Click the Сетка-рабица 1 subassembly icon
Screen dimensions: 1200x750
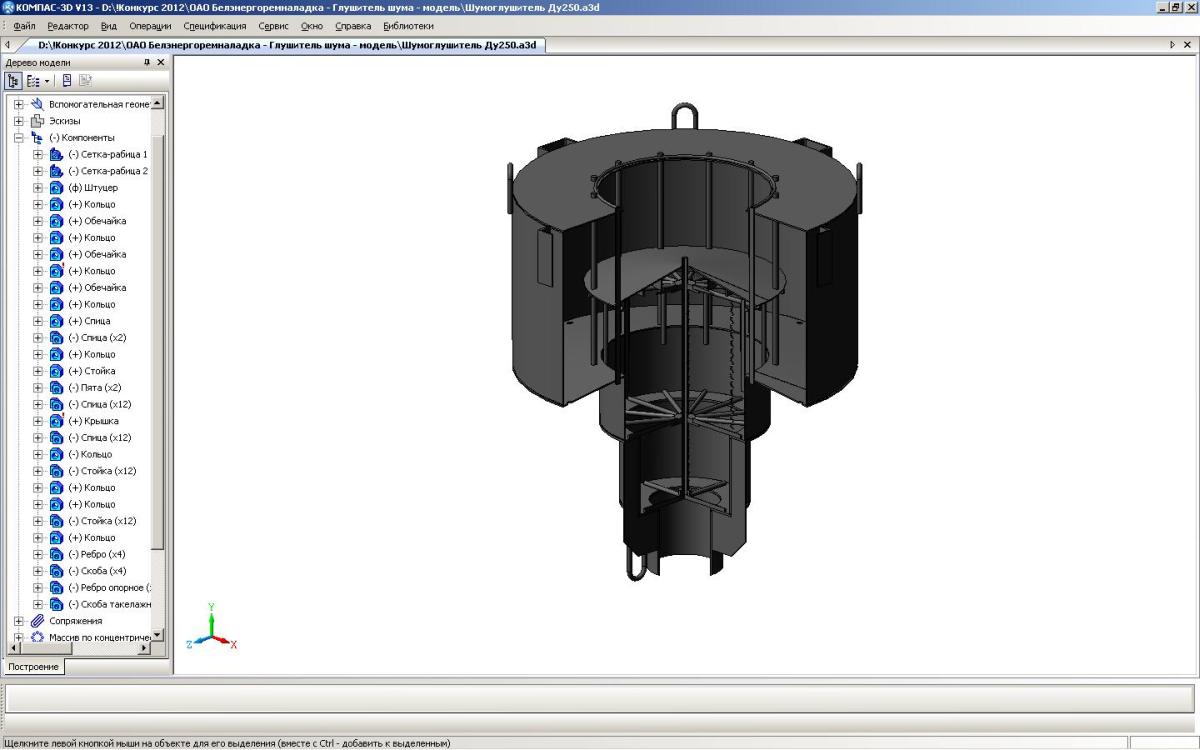point(56,155)
